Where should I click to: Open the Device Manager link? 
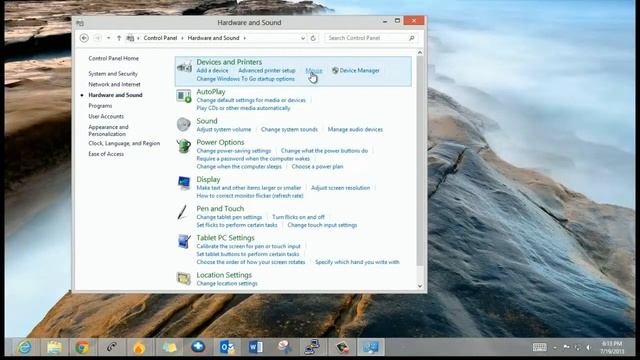click(360, 70)
